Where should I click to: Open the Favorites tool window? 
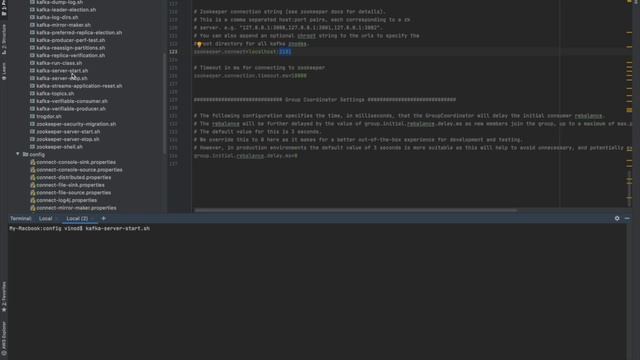coord(4,297)
